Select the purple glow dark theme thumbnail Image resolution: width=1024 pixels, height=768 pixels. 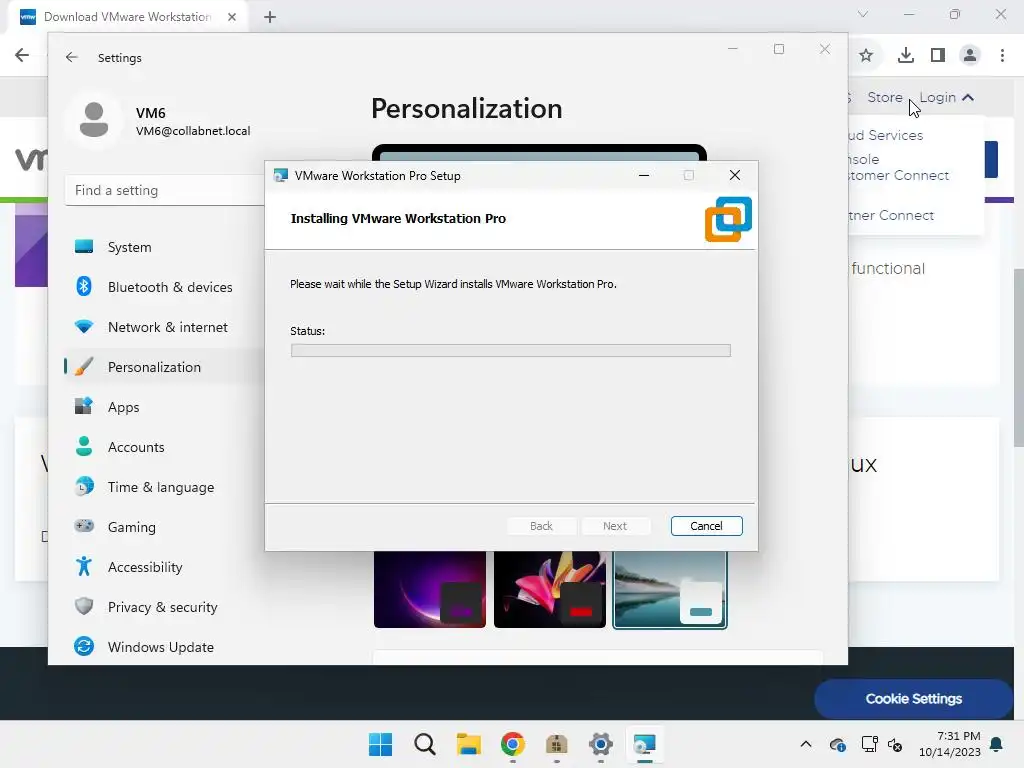click(x=430, y=589)
